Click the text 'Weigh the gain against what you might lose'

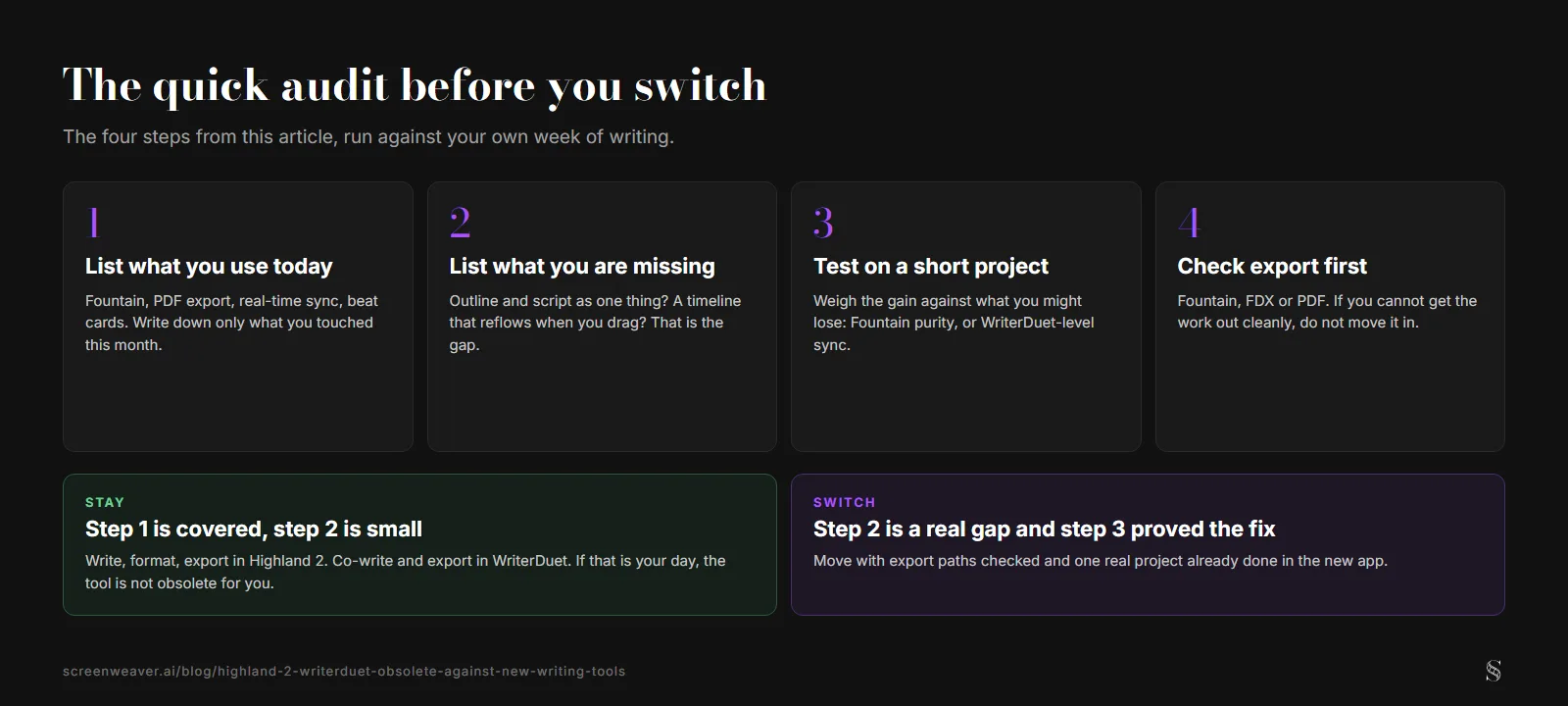pyautogui.click(x=948, y=311)
